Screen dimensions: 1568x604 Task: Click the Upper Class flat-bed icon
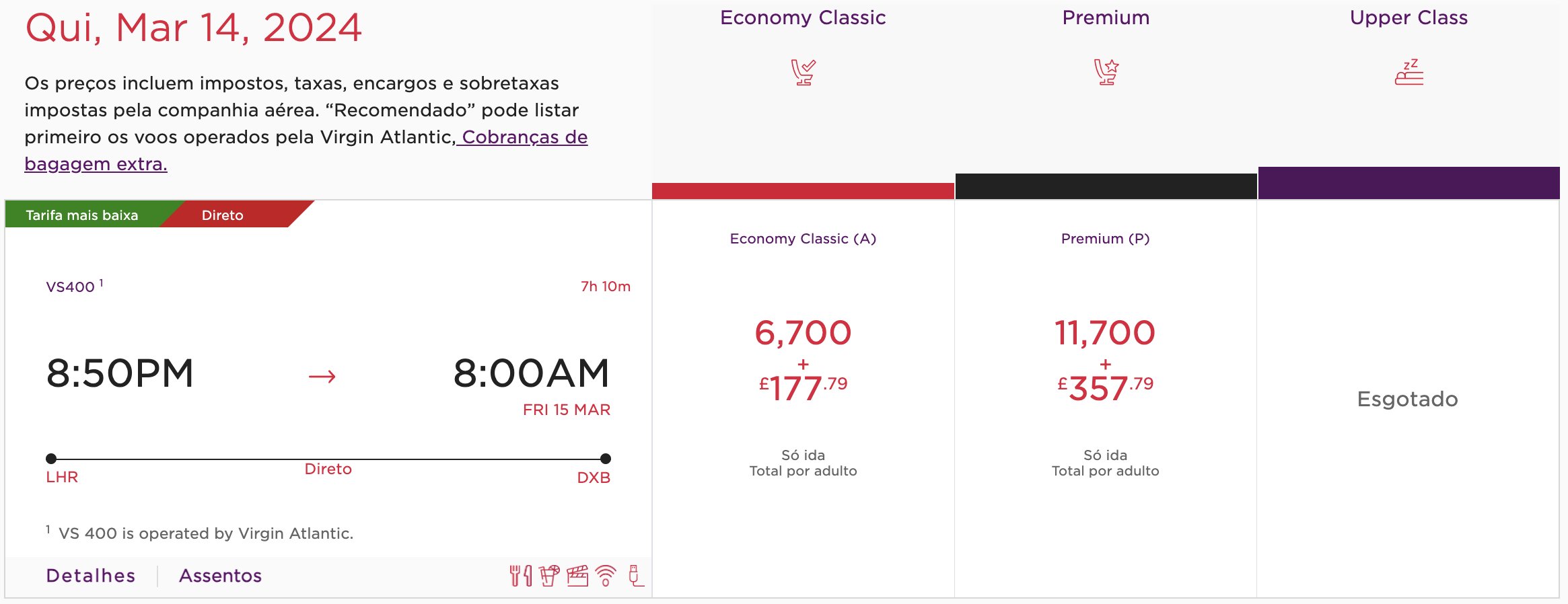click(x=1409, y=72)
